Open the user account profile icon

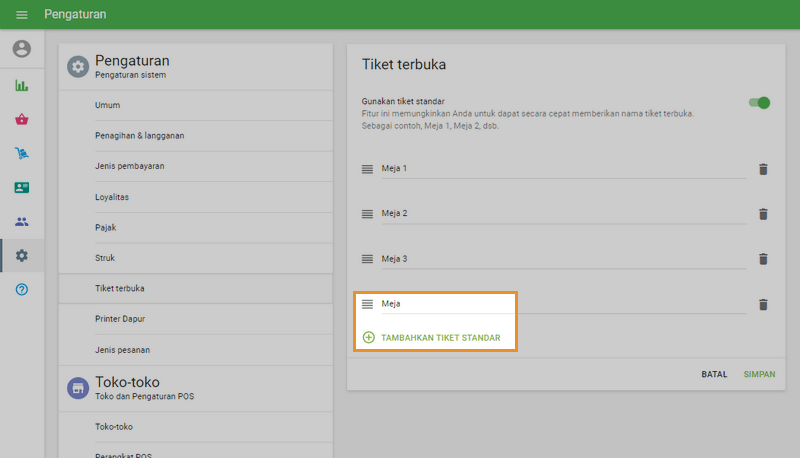coord(22,49)
